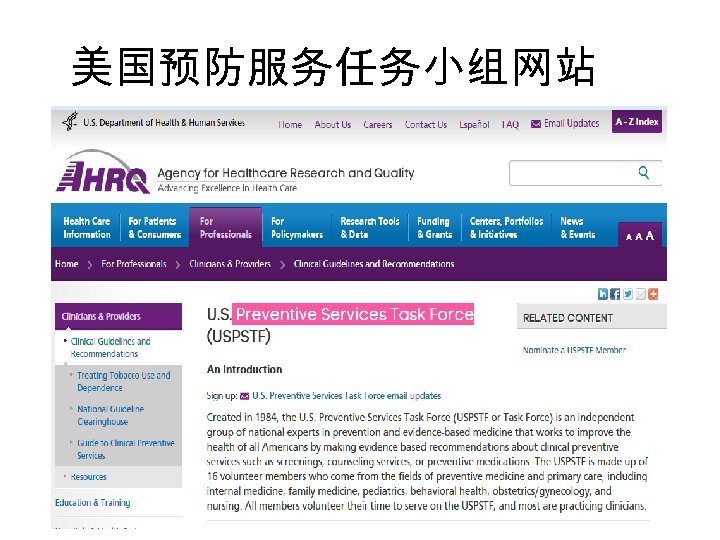Open For Patients & Consumers menu
Screen dimensions: 720x540
point(155,228)
